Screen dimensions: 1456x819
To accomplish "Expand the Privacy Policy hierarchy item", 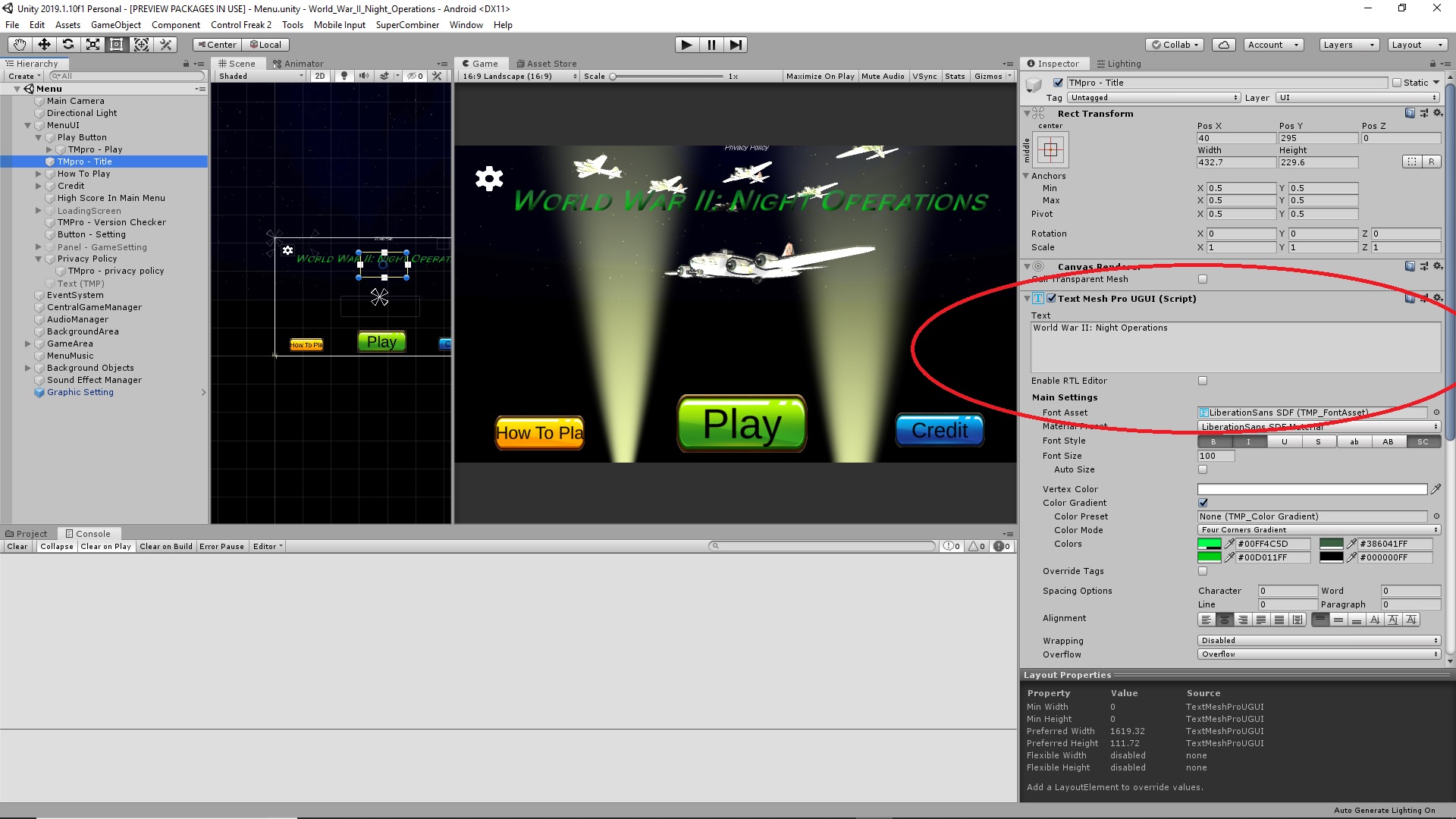I will [38, 259].
